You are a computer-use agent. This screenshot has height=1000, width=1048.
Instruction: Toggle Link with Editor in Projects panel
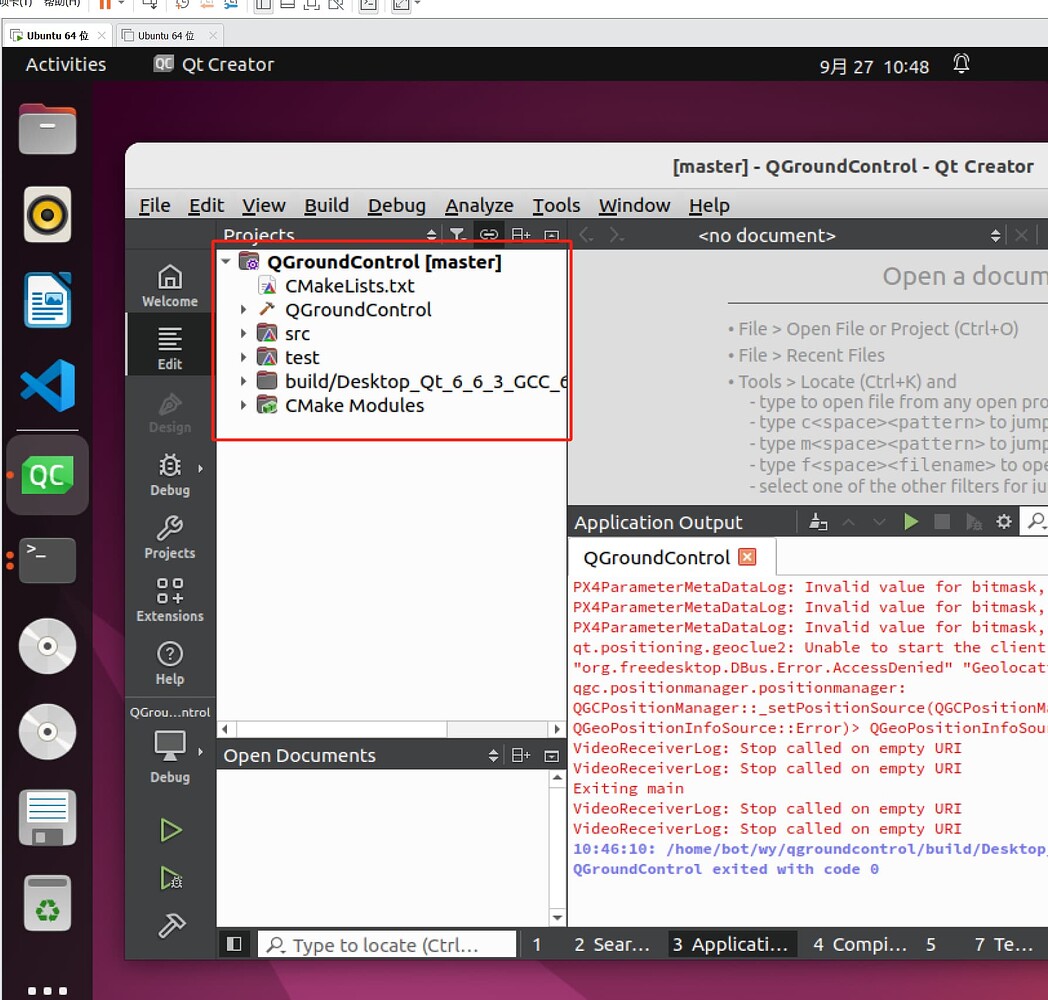[489, 234]
